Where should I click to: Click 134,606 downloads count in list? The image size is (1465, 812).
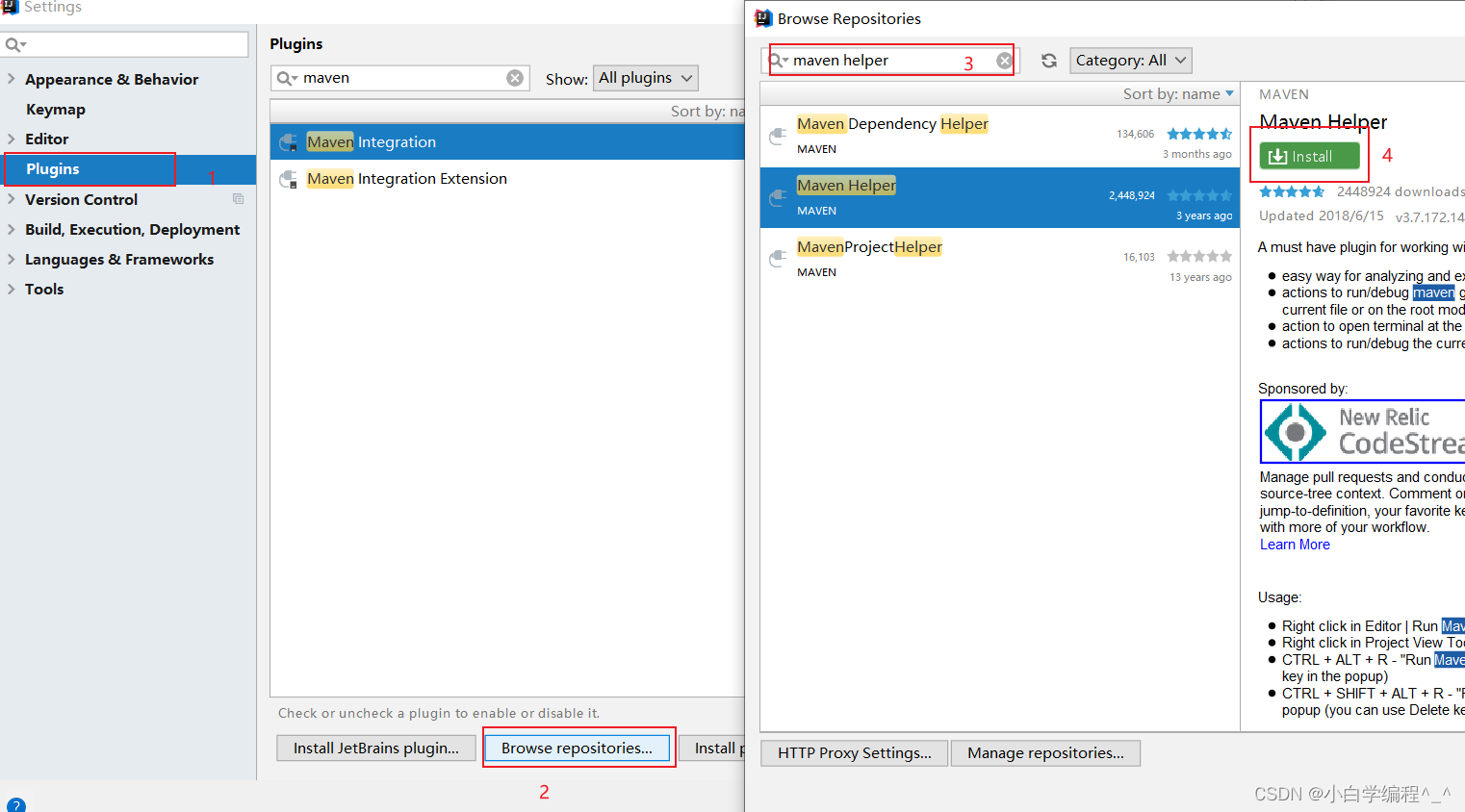(1136, 134)
